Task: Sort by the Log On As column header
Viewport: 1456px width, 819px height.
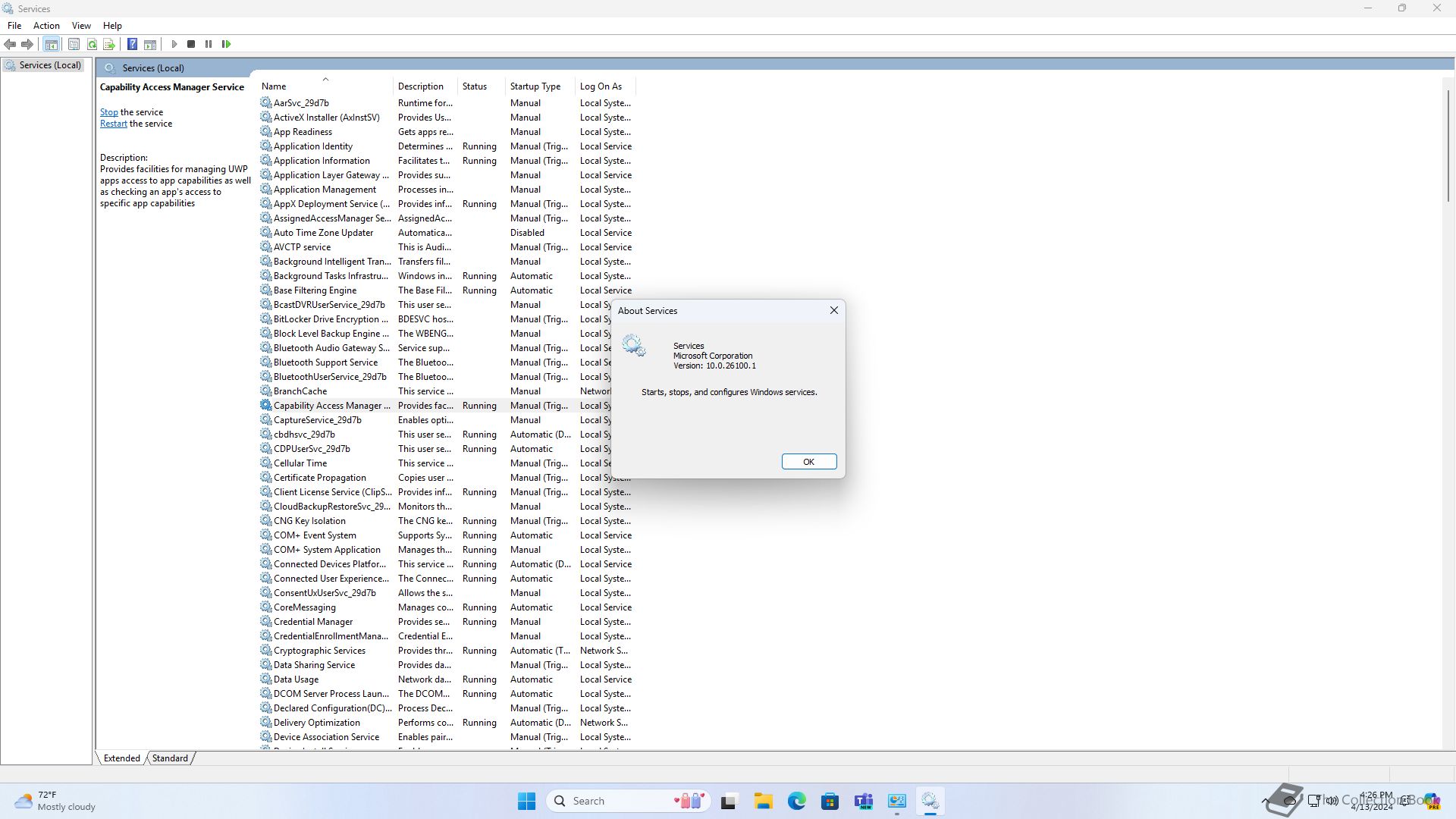Action: coord(605,86)
